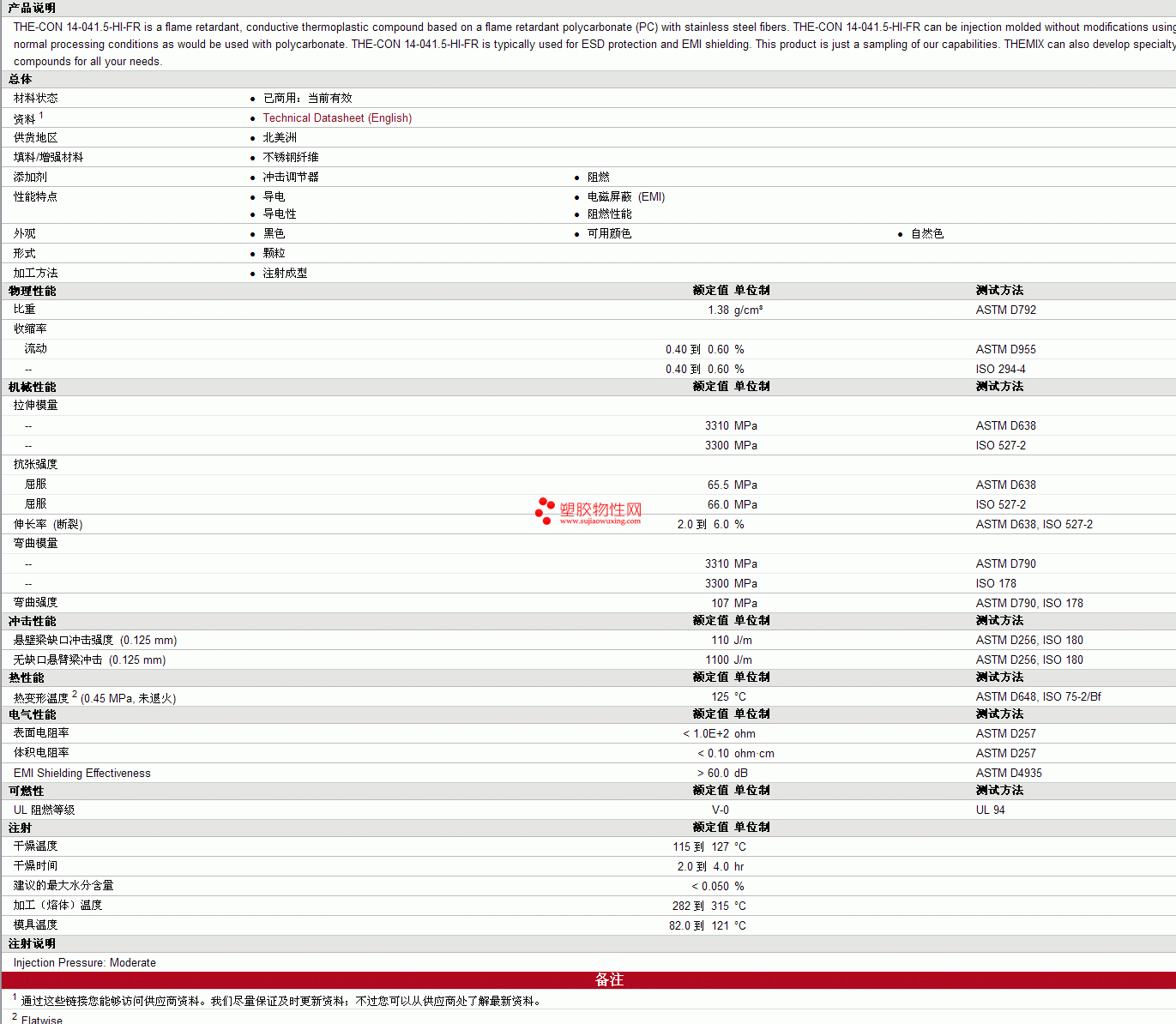Screen dimensions: 1176x1024
Task: Click the '不锈钢纤维' filler entry
Action: 291,158
